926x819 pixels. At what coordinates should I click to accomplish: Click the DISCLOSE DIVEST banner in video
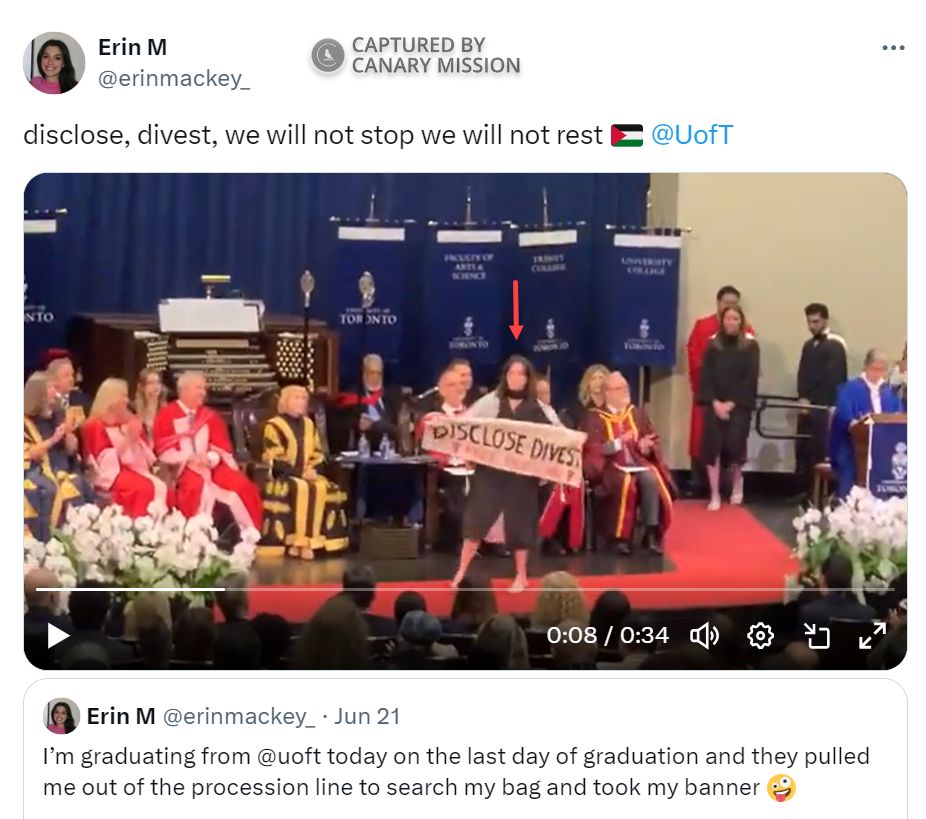click(503, 447)
